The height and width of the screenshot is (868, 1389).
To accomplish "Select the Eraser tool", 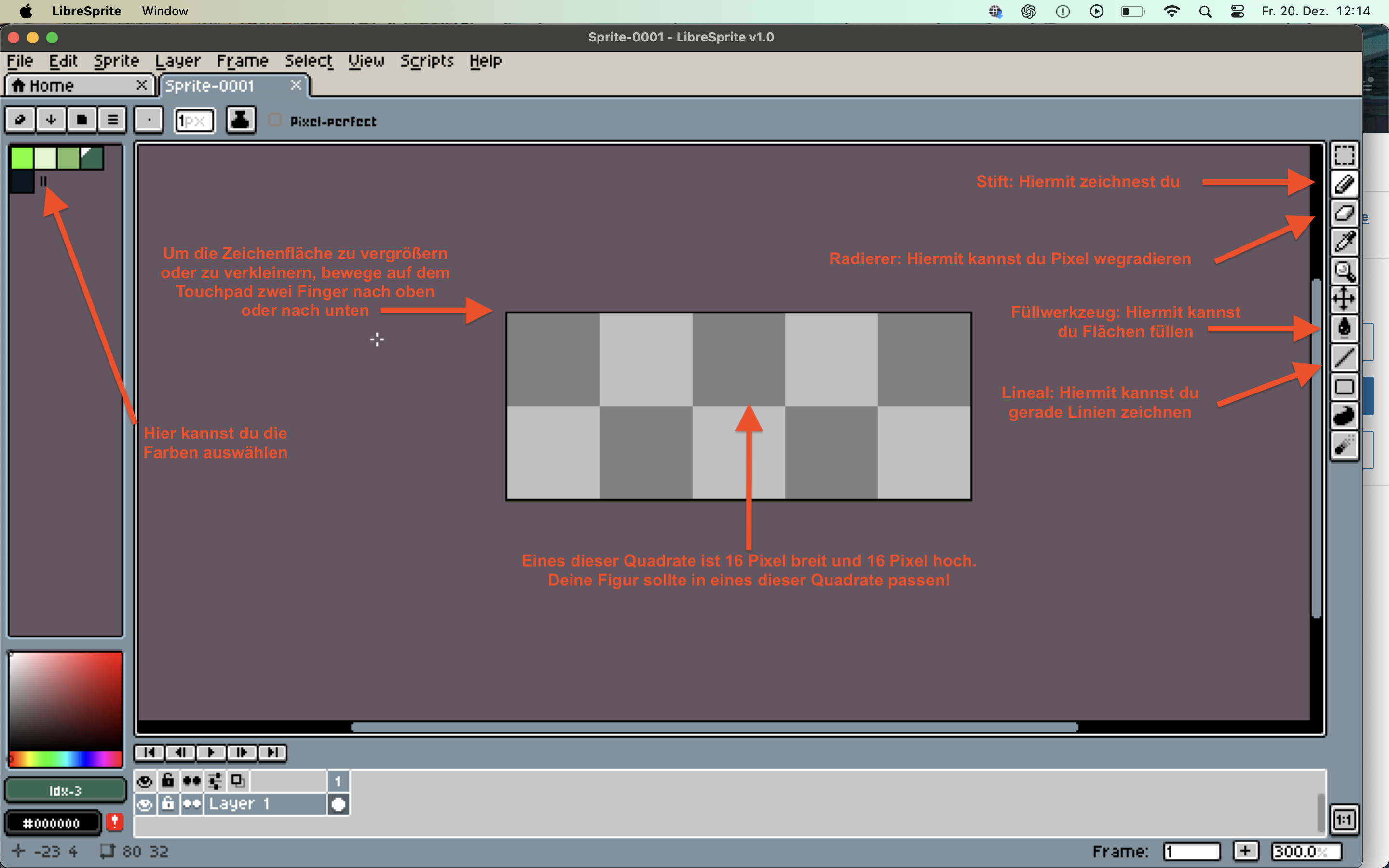I will click(1344, 213).
